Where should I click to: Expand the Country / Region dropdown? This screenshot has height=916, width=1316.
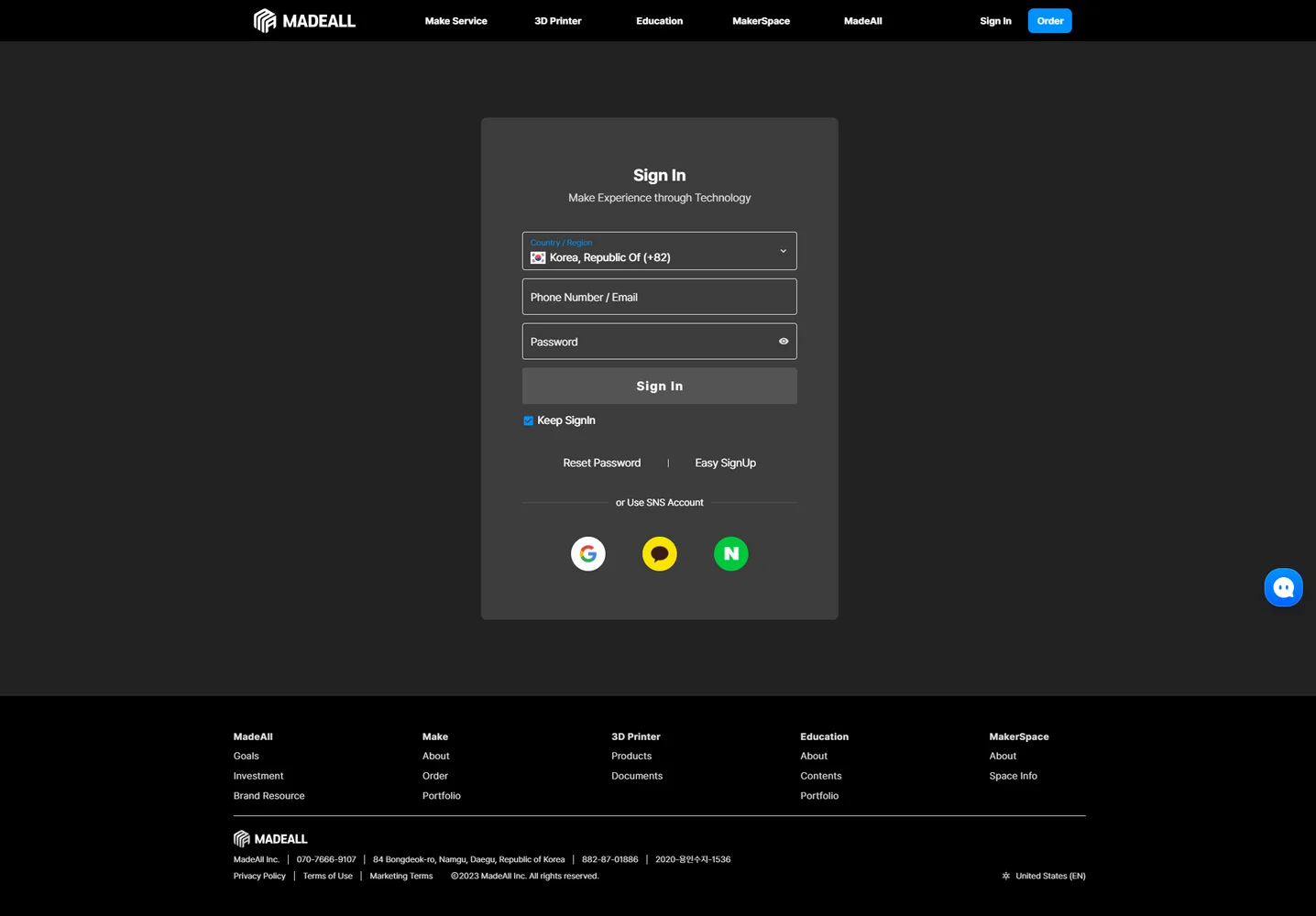[660, 251]
